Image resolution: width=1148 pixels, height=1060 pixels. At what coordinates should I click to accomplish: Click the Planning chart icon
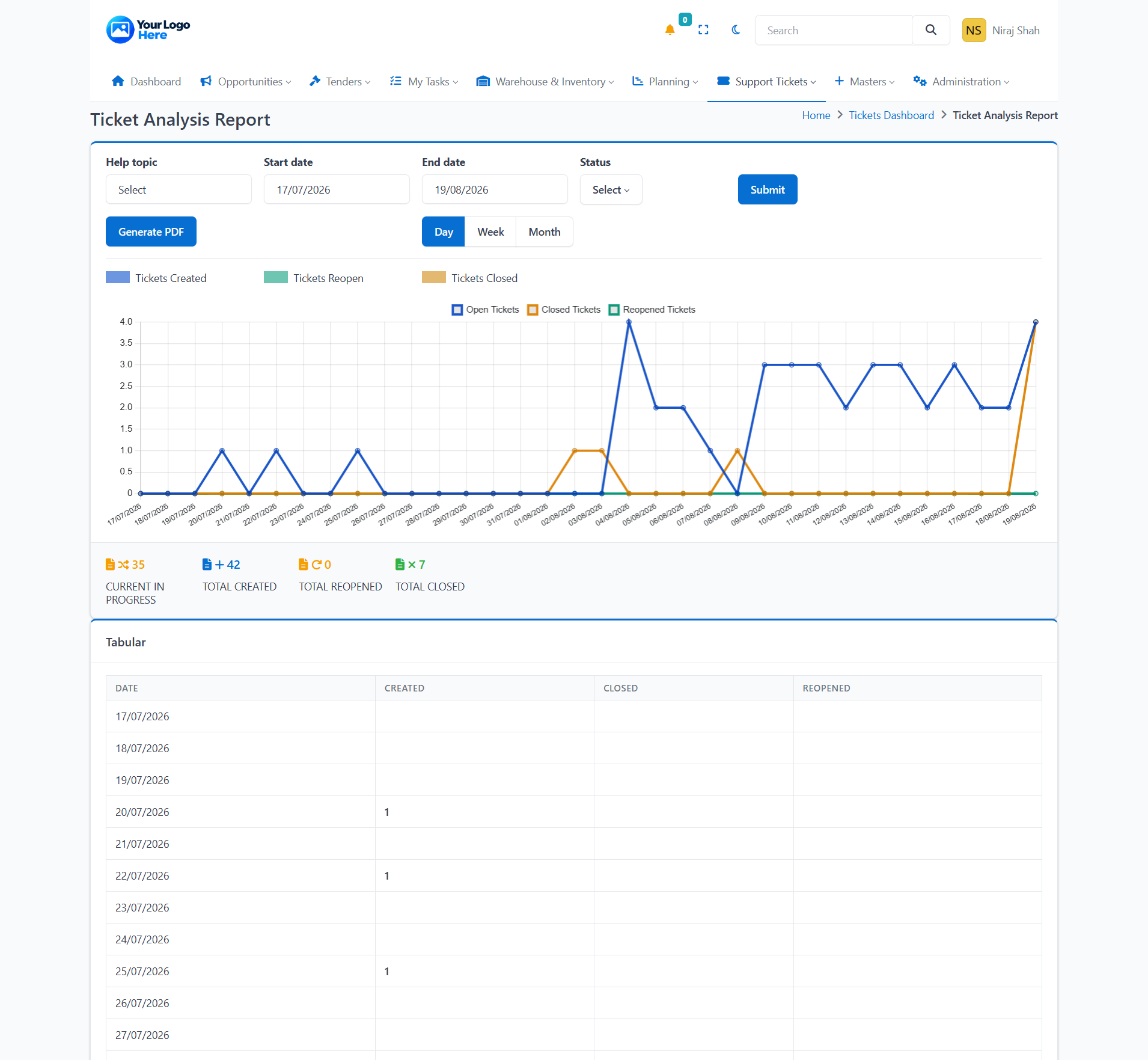(x=638, y=81)
